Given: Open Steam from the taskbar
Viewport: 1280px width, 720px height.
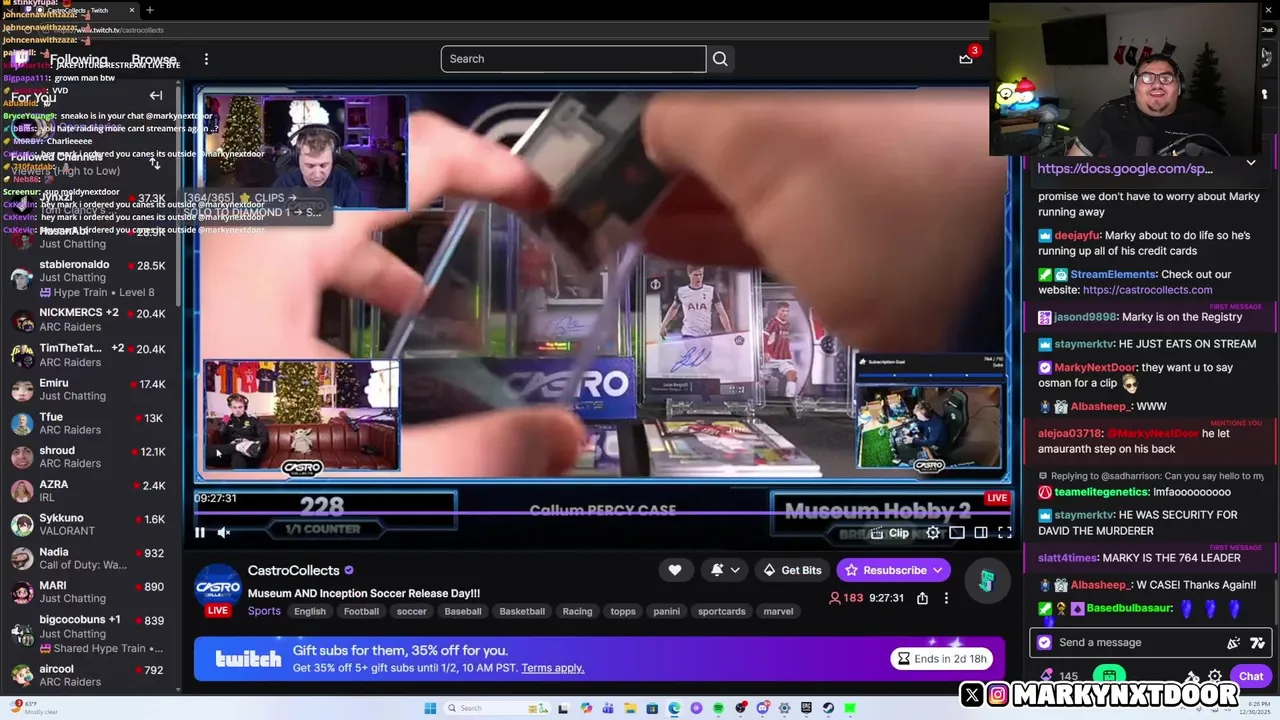Looking at the screenshot, I should click(x=828, y=708).
